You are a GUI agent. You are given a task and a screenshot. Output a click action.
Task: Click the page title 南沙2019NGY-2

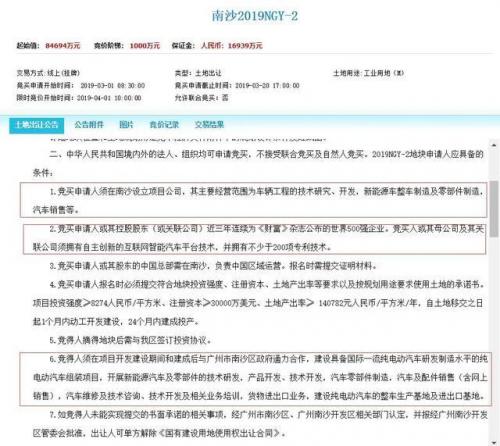[255, 16]
